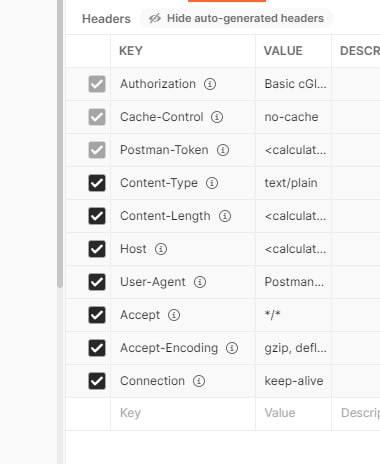Viewport: 380px width, 464px height.
Task: Uncheck the Host header checkbox
Action: pyautogui.click(x=97, y=249)
